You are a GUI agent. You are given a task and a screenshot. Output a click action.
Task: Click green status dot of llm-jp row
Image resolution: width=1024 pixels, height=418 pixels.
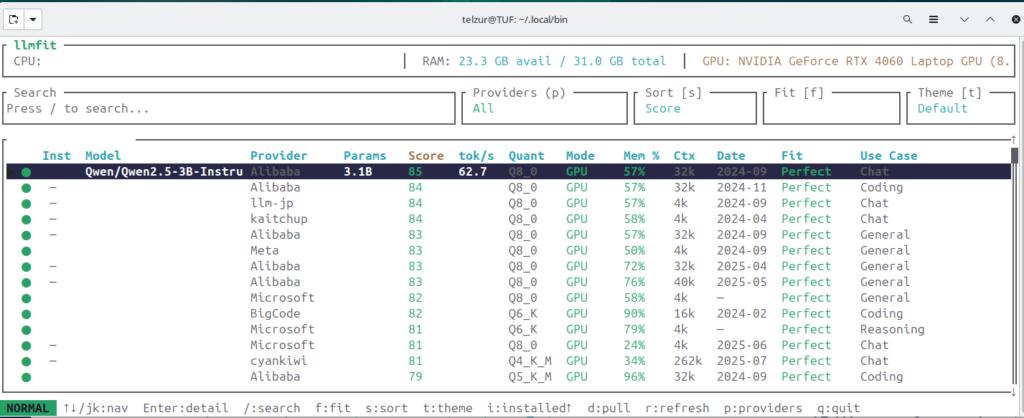click(26, 203)
